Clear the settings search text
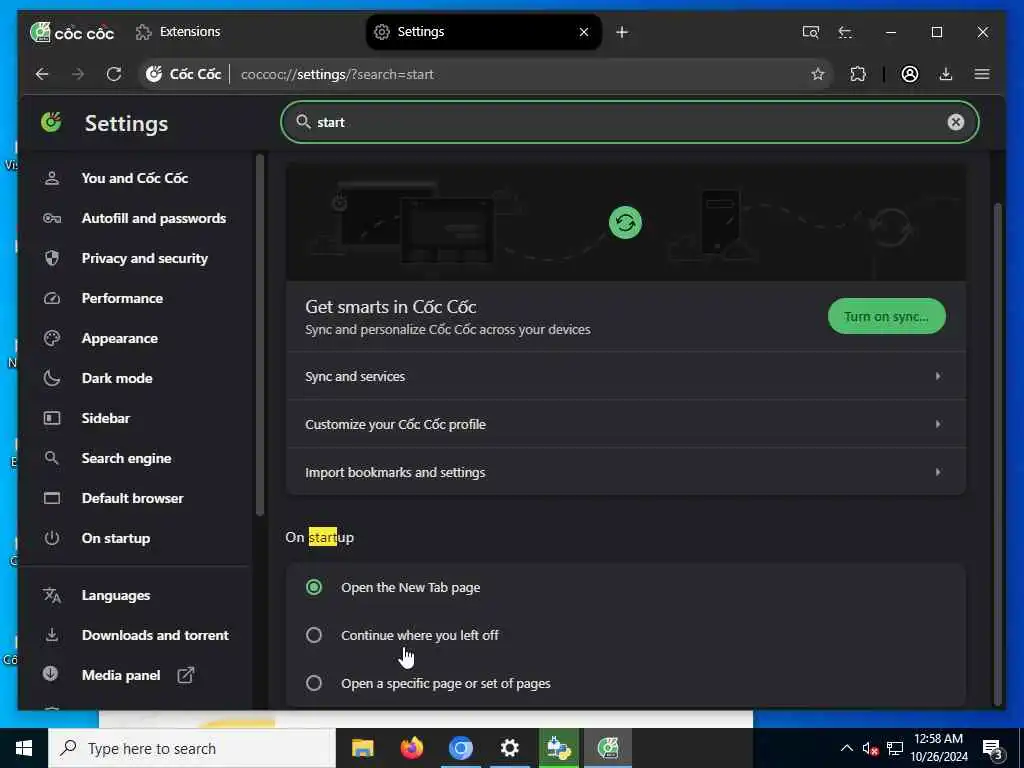This screenshot has width=1024, height=768. coord(955,122)
